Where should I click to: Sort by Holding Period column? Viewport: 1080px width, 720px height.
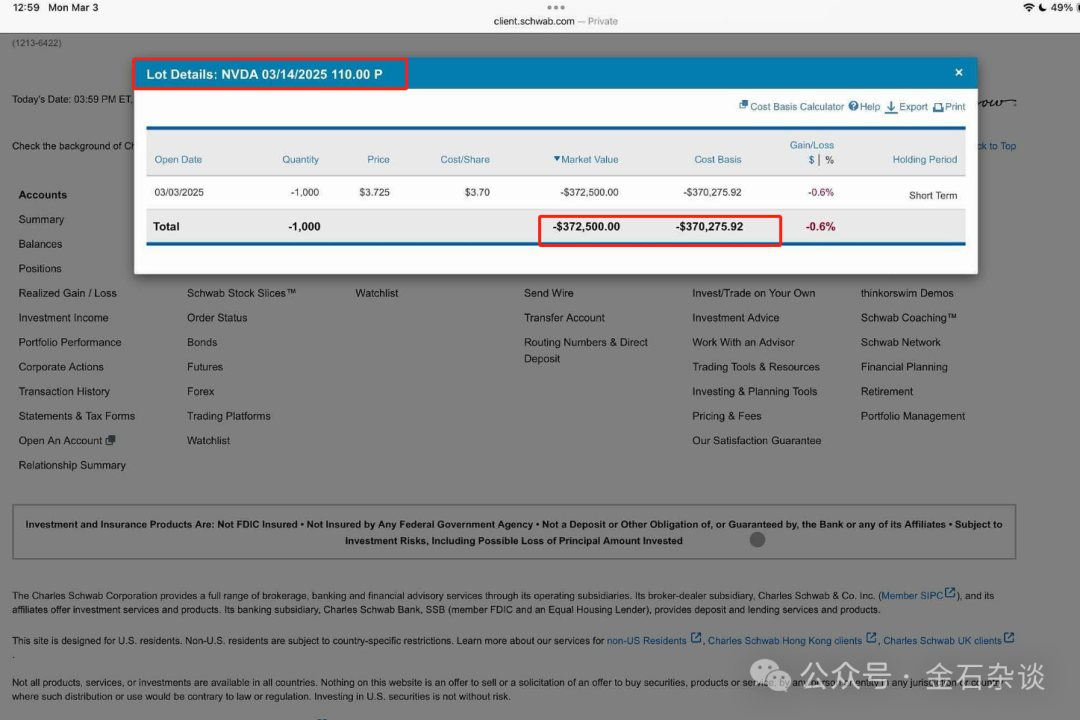pos(924,159)
